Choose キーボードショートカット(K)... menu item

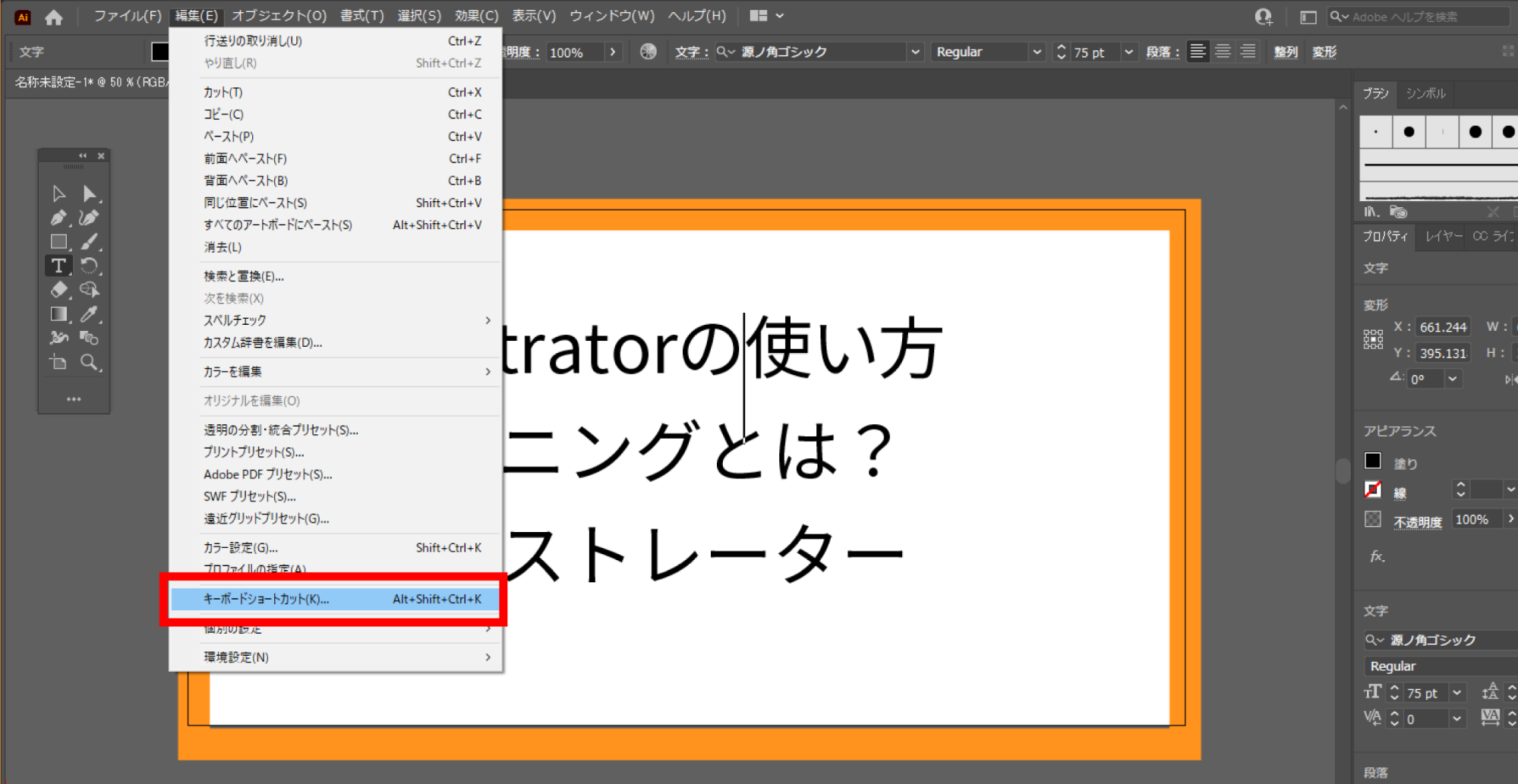tap(335, 599)
